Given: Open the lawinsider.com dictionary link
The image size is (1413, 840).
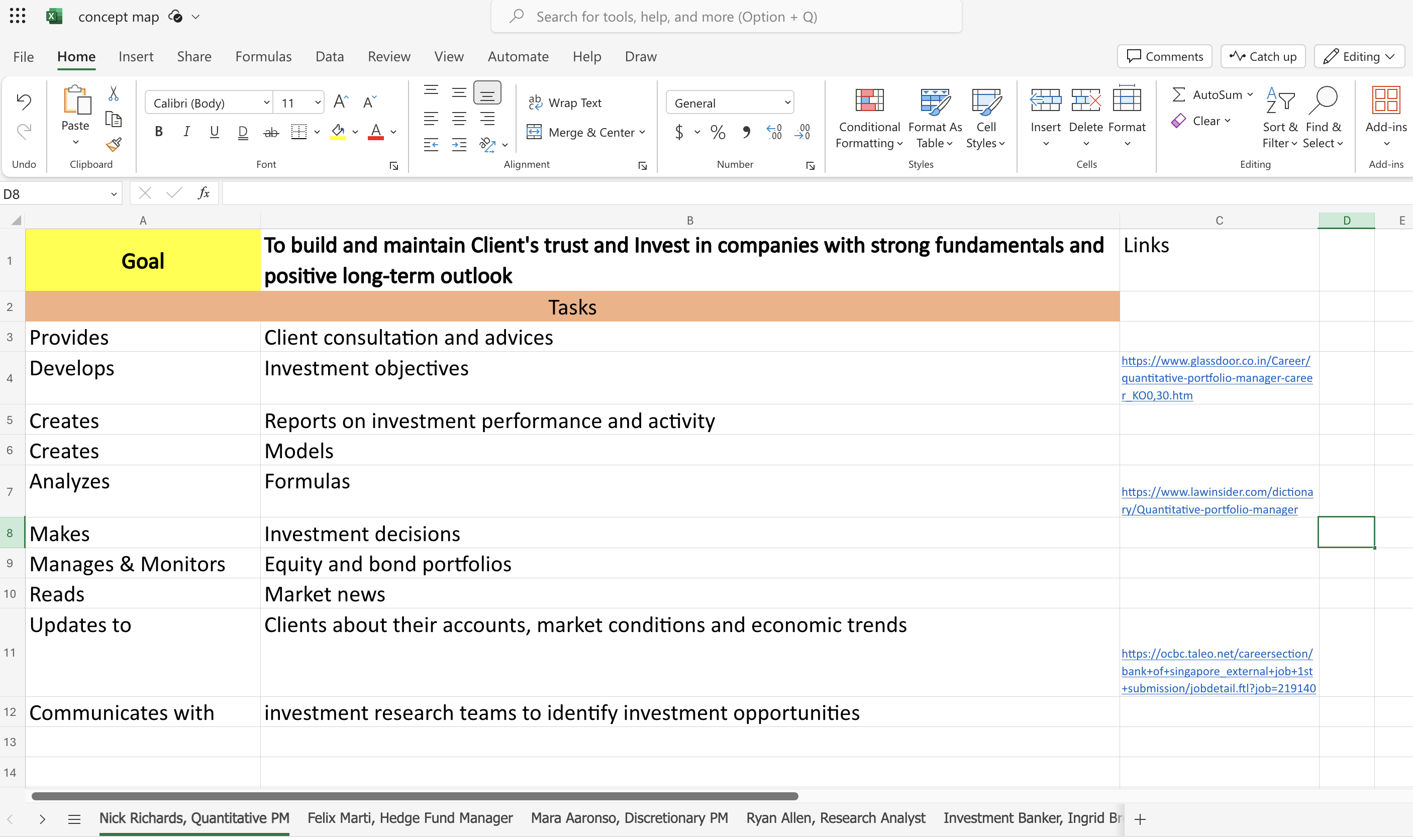Looking at the screenshot, I should [x=1217, y=500].
